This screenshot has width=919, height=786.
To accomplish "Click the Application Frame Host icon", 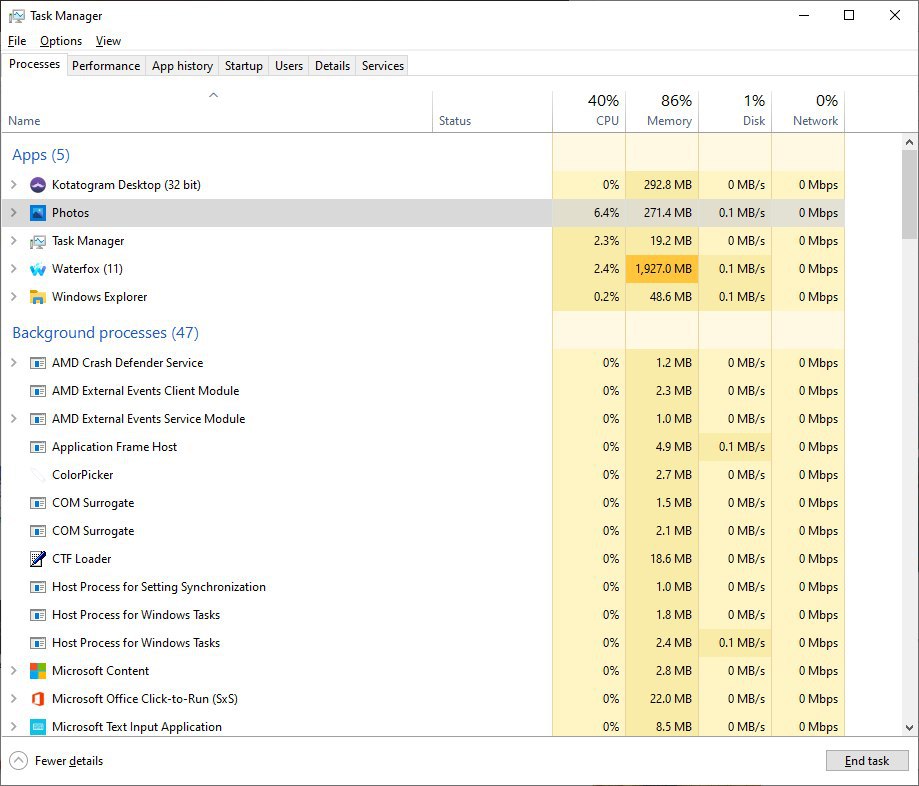I will point(38,447).
